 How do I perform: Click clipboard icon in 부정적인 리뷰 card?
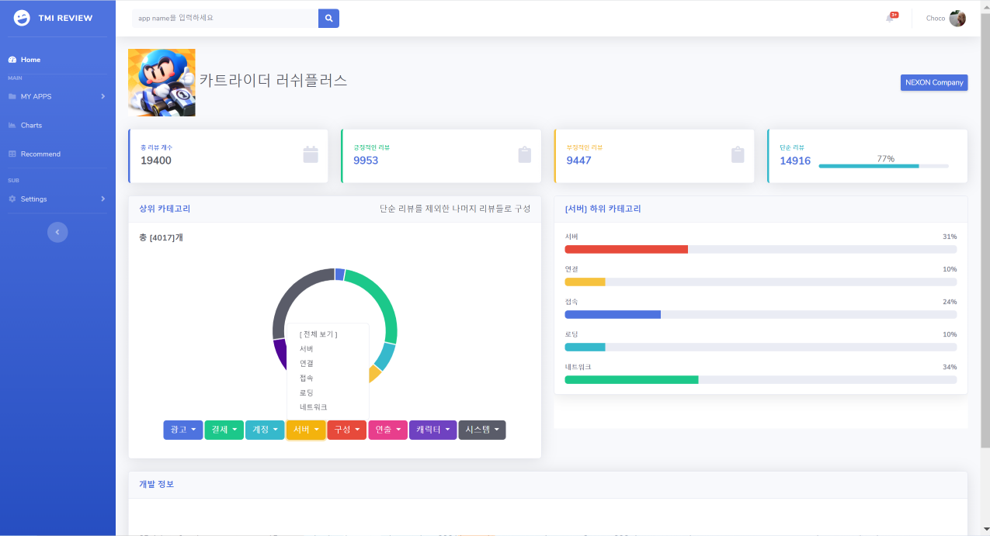737,155
